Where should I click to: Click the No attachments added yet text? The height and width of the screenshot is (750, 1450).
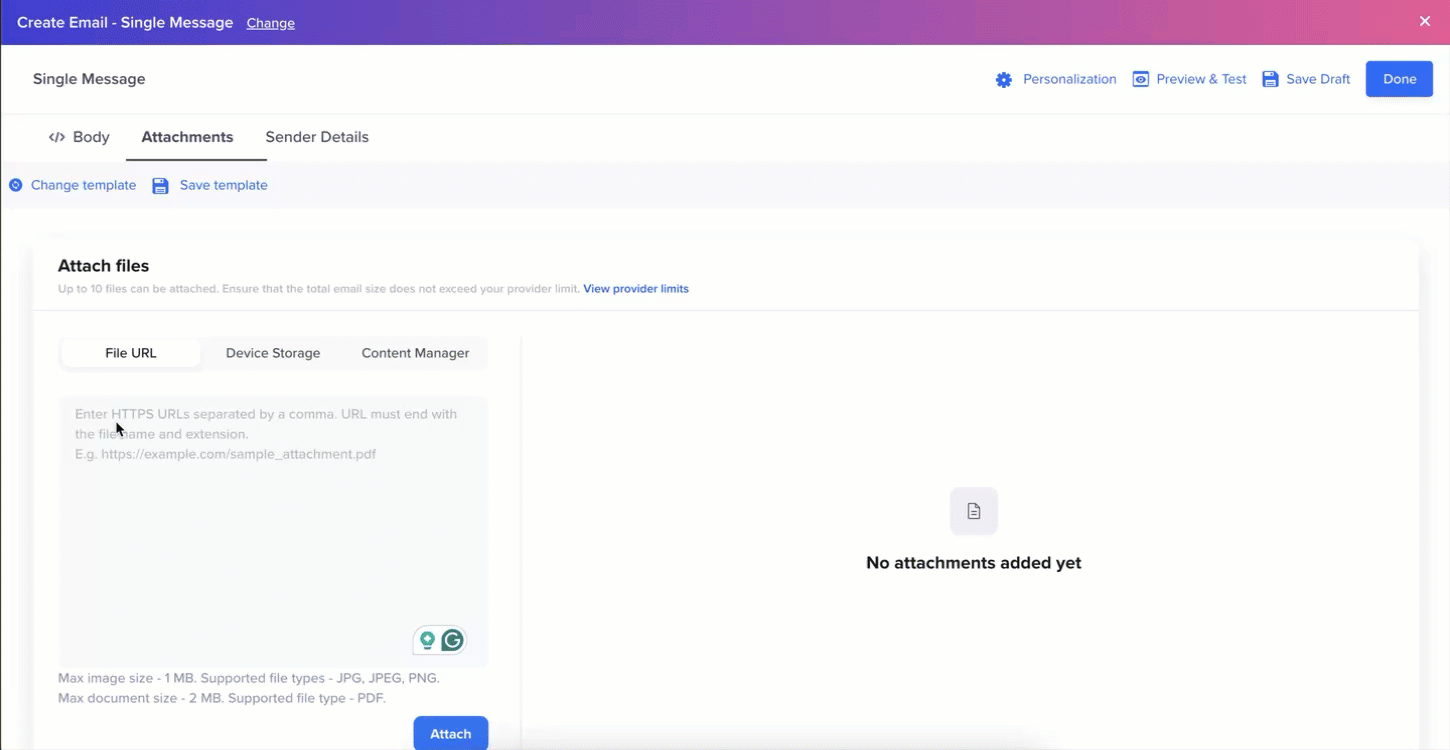974,563
